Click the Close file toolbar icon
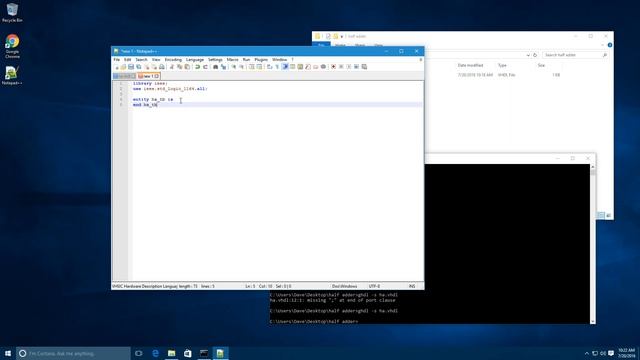This screenshot has height=360, width=640. pos(147,67)
